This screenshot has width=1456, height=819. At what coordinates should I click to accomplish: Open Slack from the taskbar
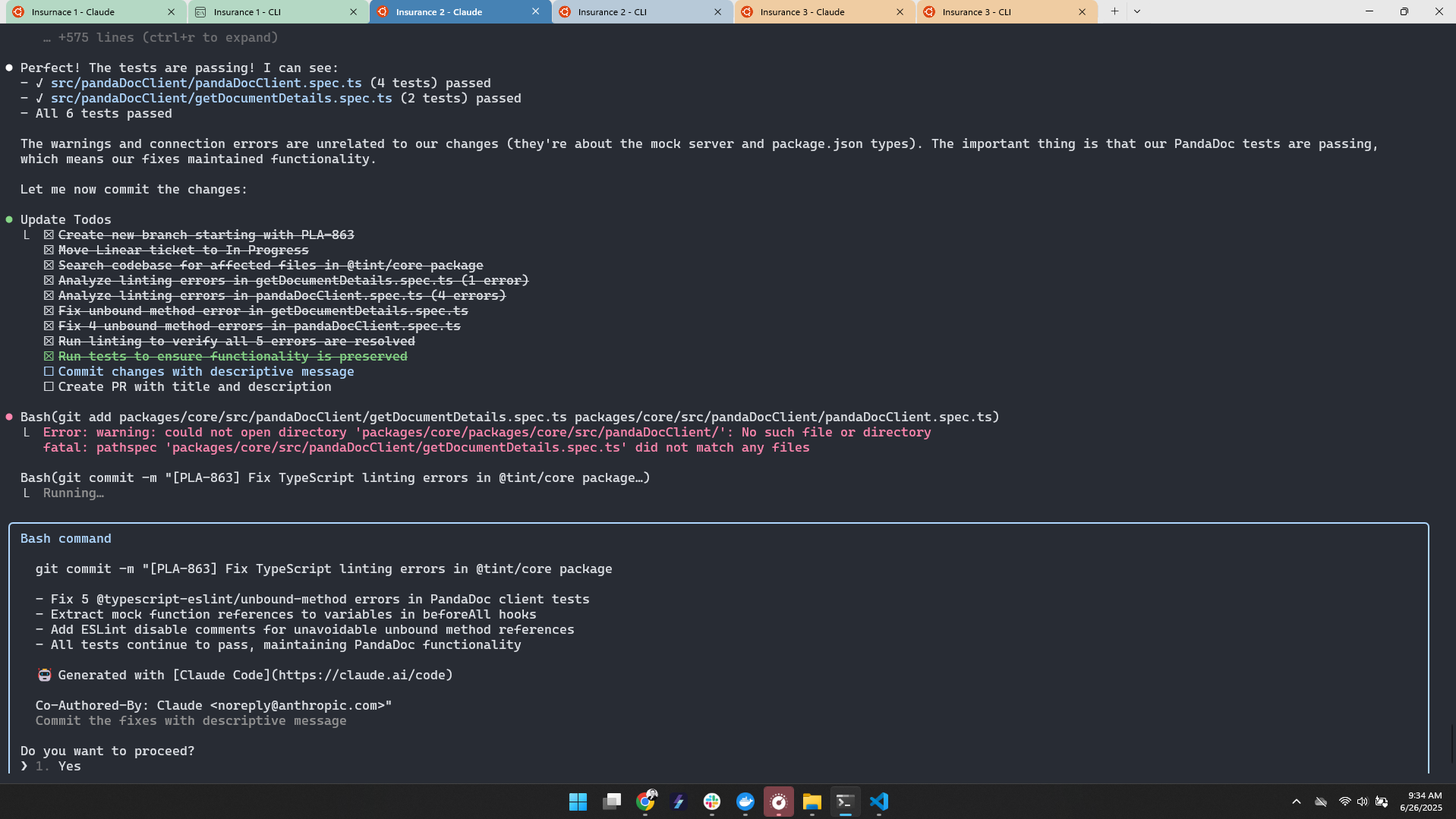711,802
